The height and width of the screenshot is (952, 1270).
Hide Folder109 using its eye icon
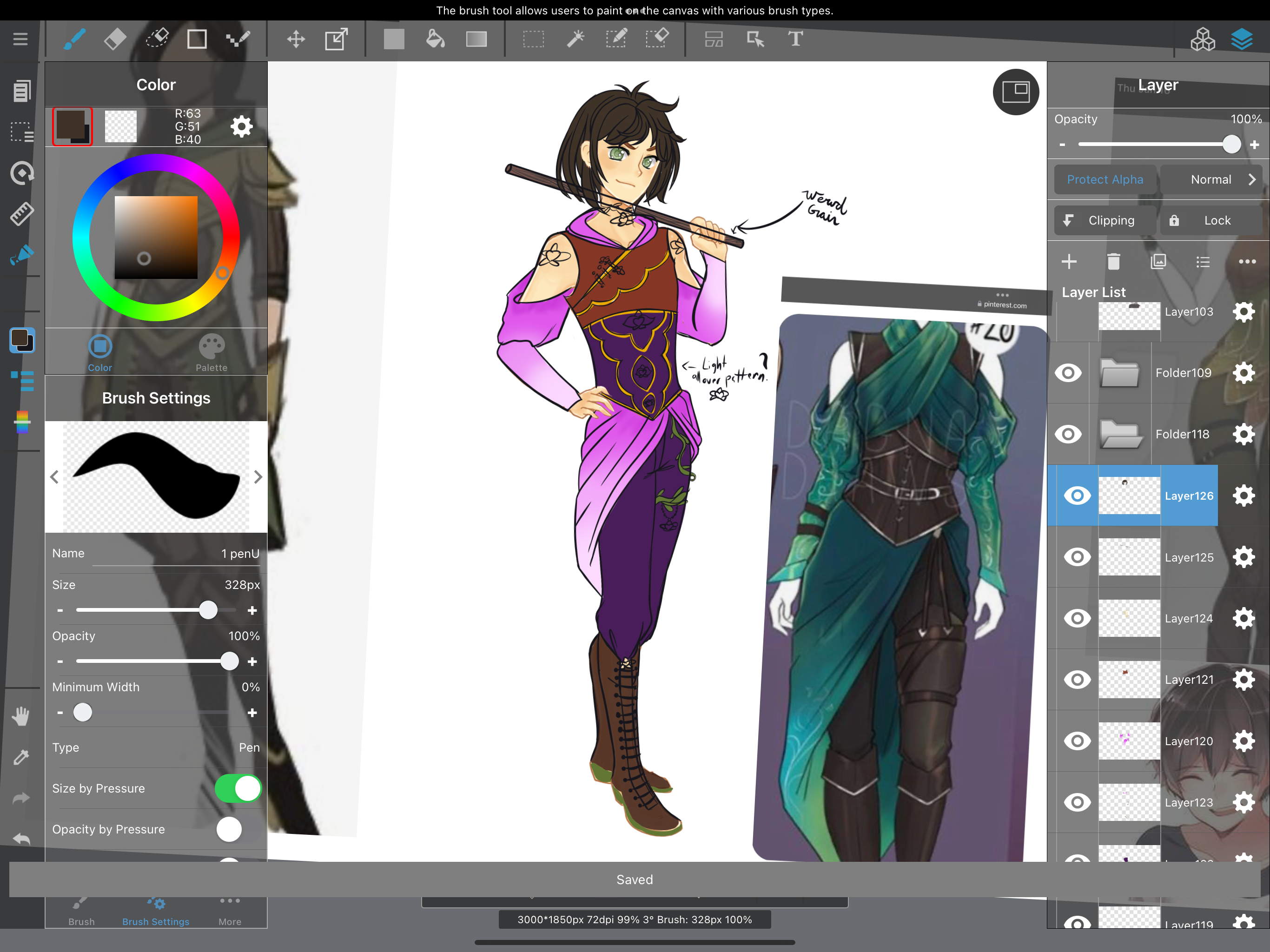point(1068,373)
